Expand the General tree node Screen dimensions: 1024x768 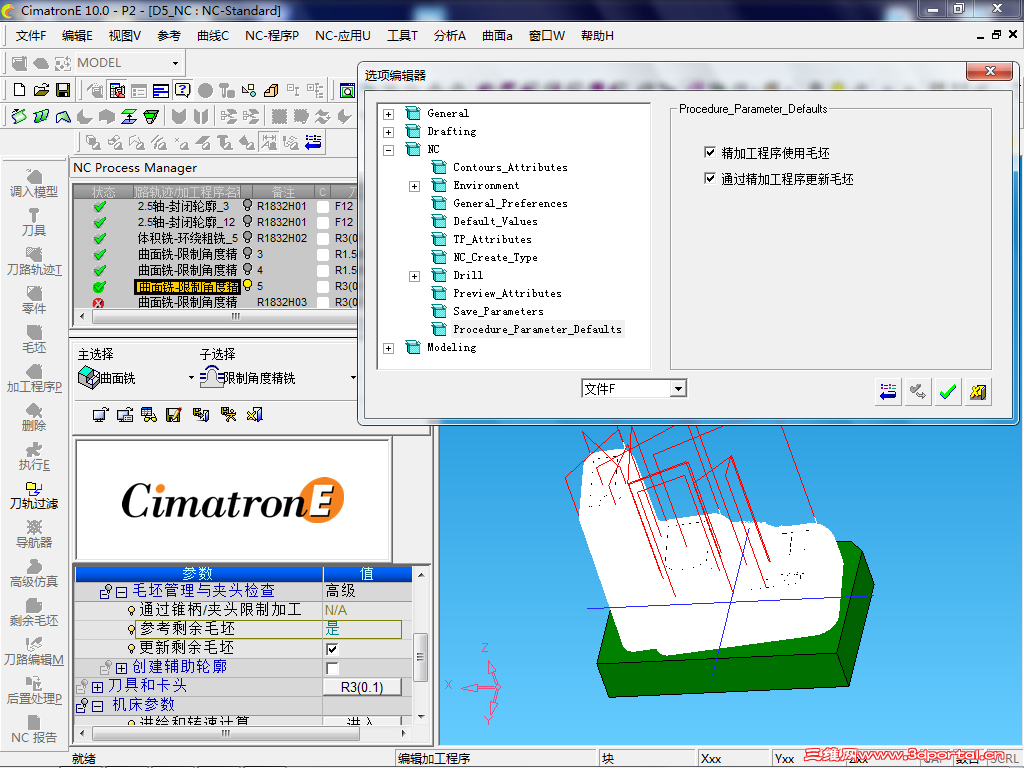(x=389, y=114)
